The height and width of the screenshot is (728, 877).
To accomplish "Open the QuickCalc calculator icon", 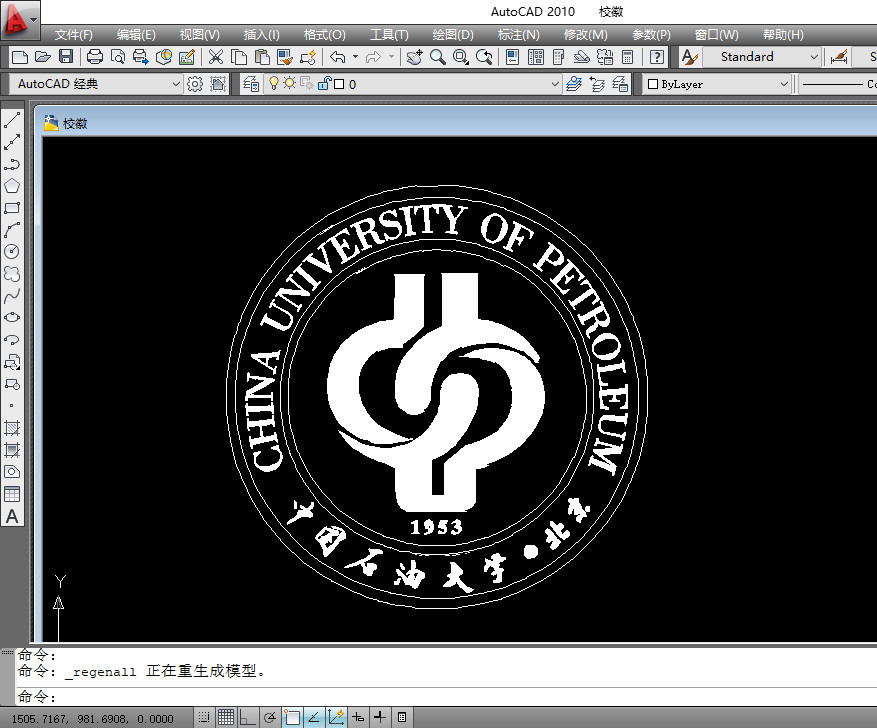I will pyautogui.click(x=628, y=57).
